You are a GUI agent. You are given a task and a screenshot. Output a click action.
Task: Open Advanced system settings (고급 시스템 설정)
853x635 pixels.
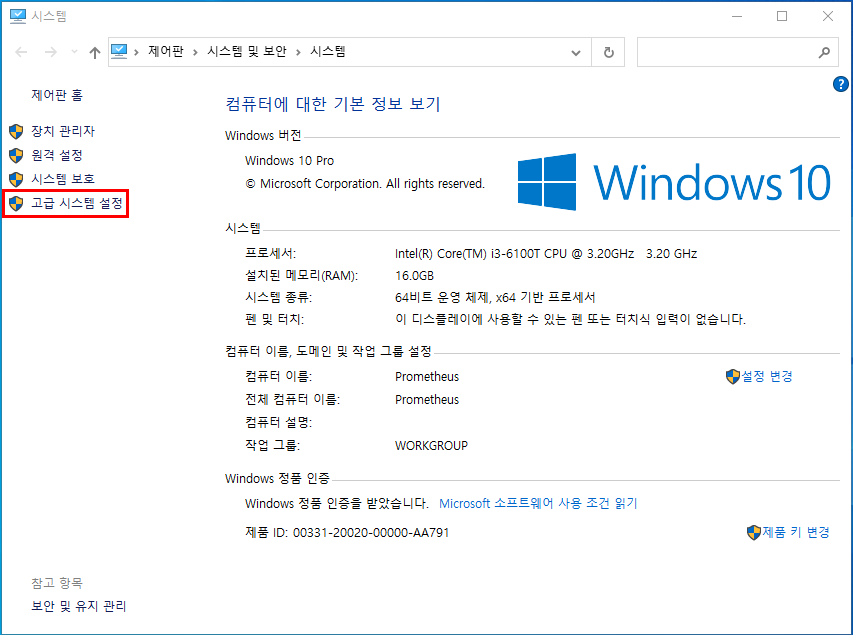point(77,203)
